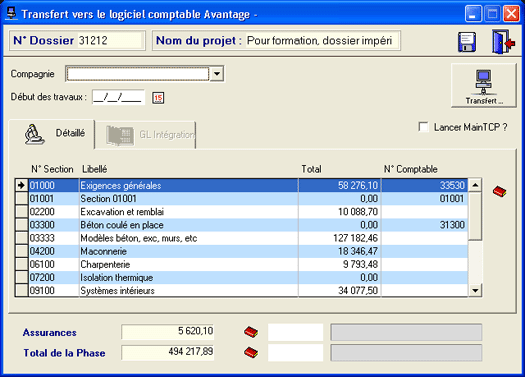Screen dimensions: 525x377
Task: Select the Systèmes intérieurs row
Action: (241, 290)
